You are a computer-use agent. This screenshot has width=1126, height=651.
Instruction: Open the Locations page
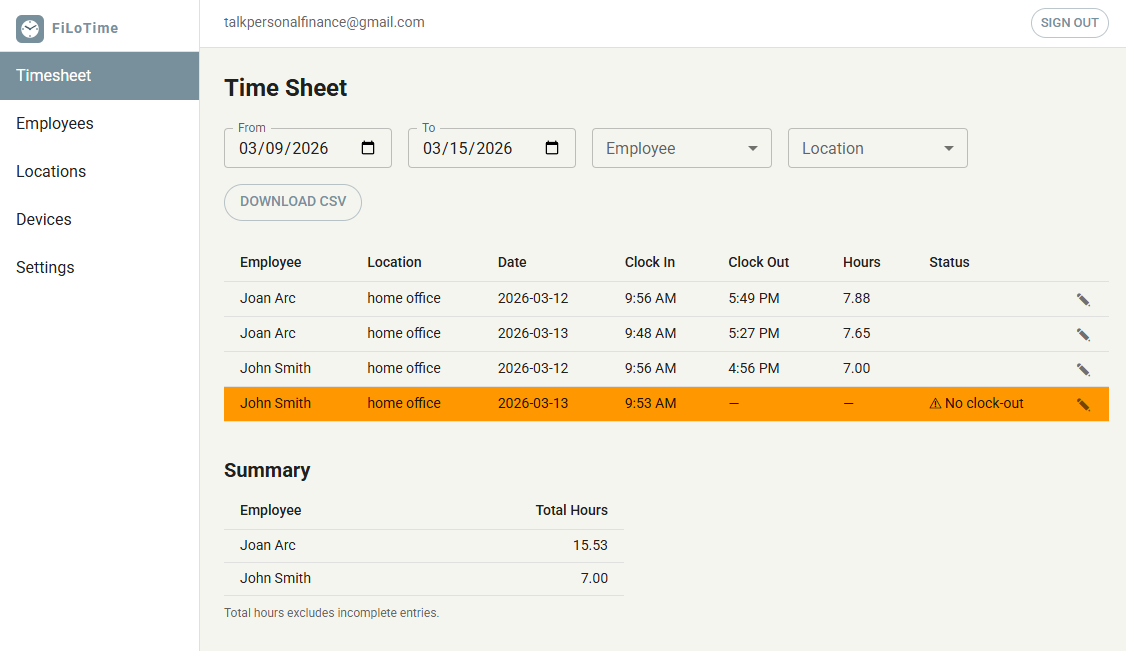[x=51, y=171]
